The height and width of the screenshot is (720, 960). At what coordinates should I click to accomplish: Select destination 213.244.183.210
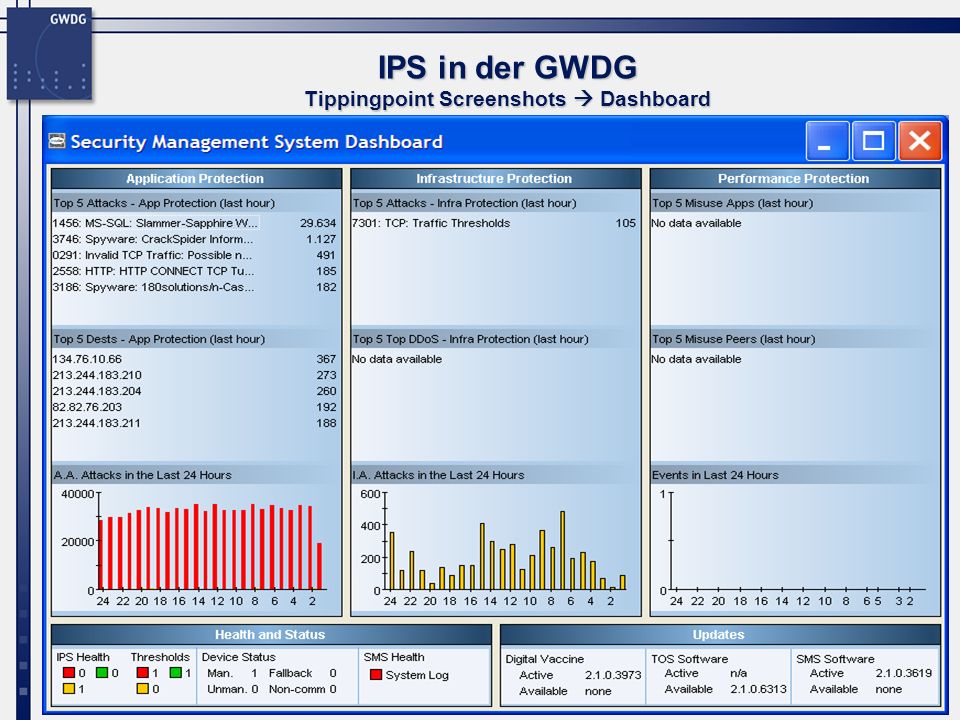click(195, 375)
